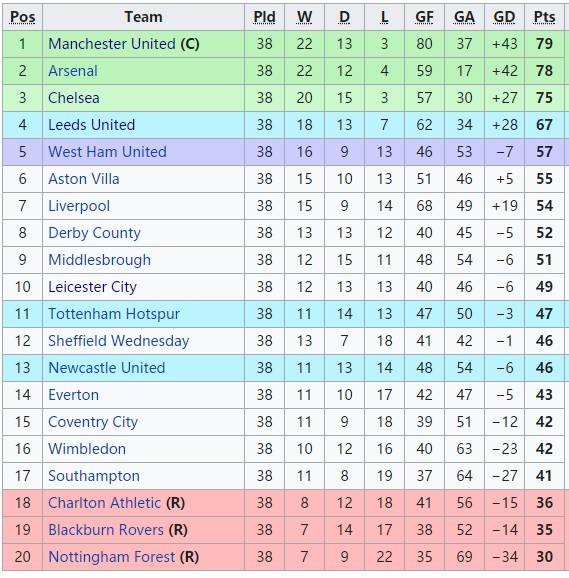
Task: Open the Nottingham Forest link
Action: pos(112,557)
